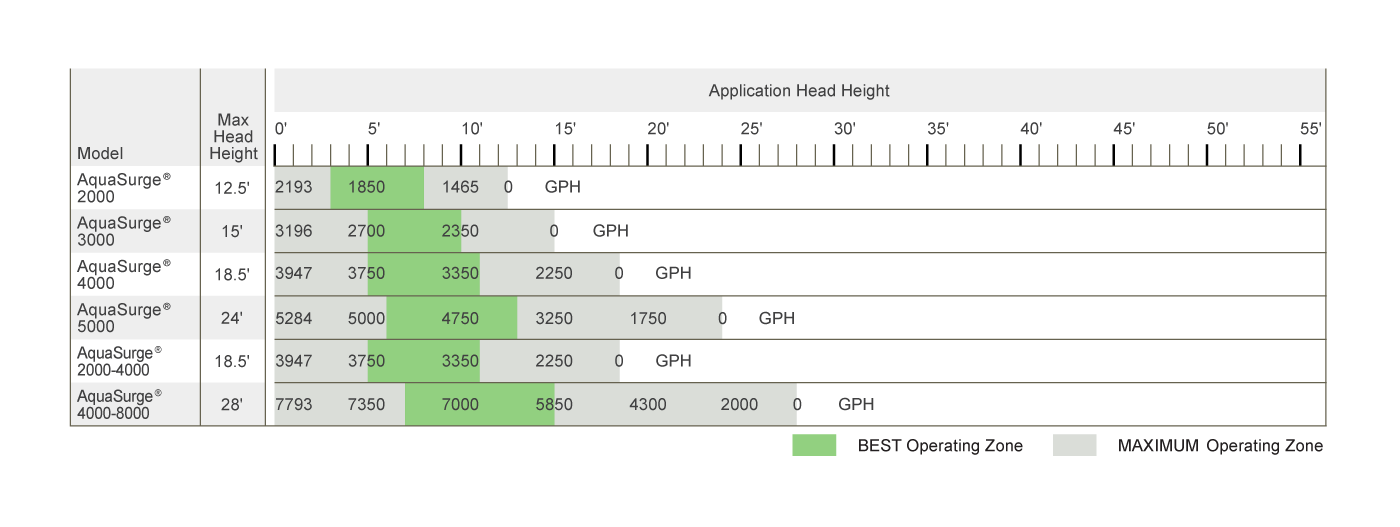Viewport: 1400px width, 527px height.
Task: Click the 5' scale label
Action: [374, 129]
